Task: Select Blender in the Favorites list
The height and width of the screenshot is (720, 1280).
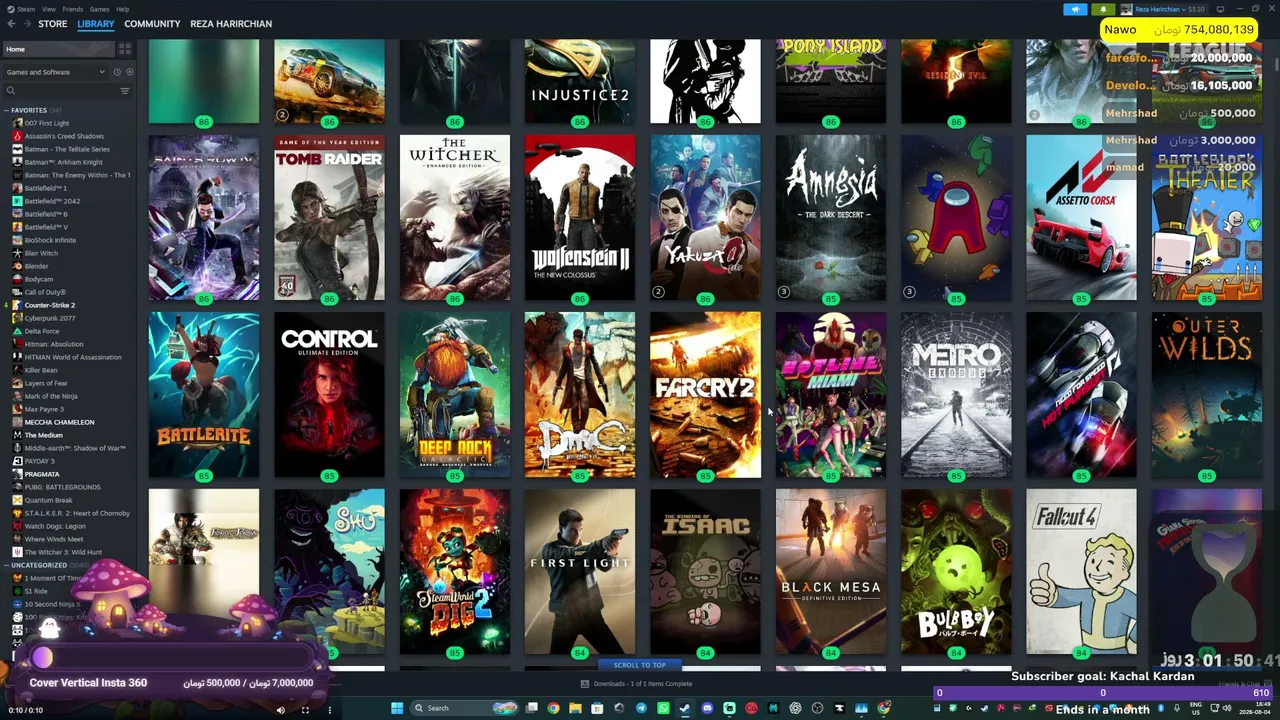Action: click(x=36, y=266)
